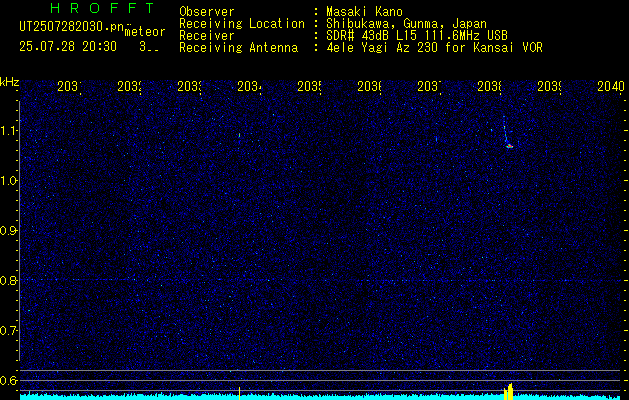Viewport: 629px width, 400px height.
Task: Click the bright red meteor echo near 2038
Action: [x=509, y=146]
